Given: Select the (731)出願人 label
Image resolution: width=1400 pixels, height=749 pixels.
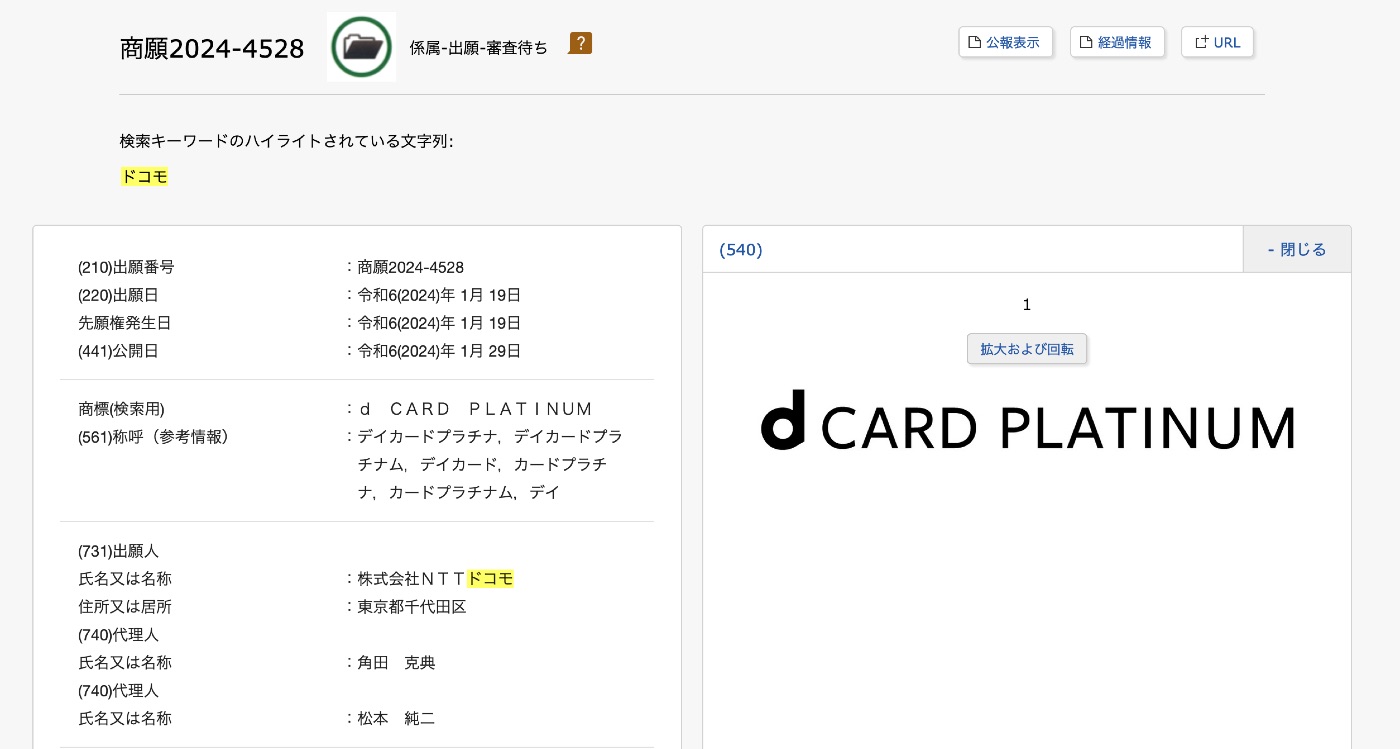Looking at the screenshot, I should 118,551.
